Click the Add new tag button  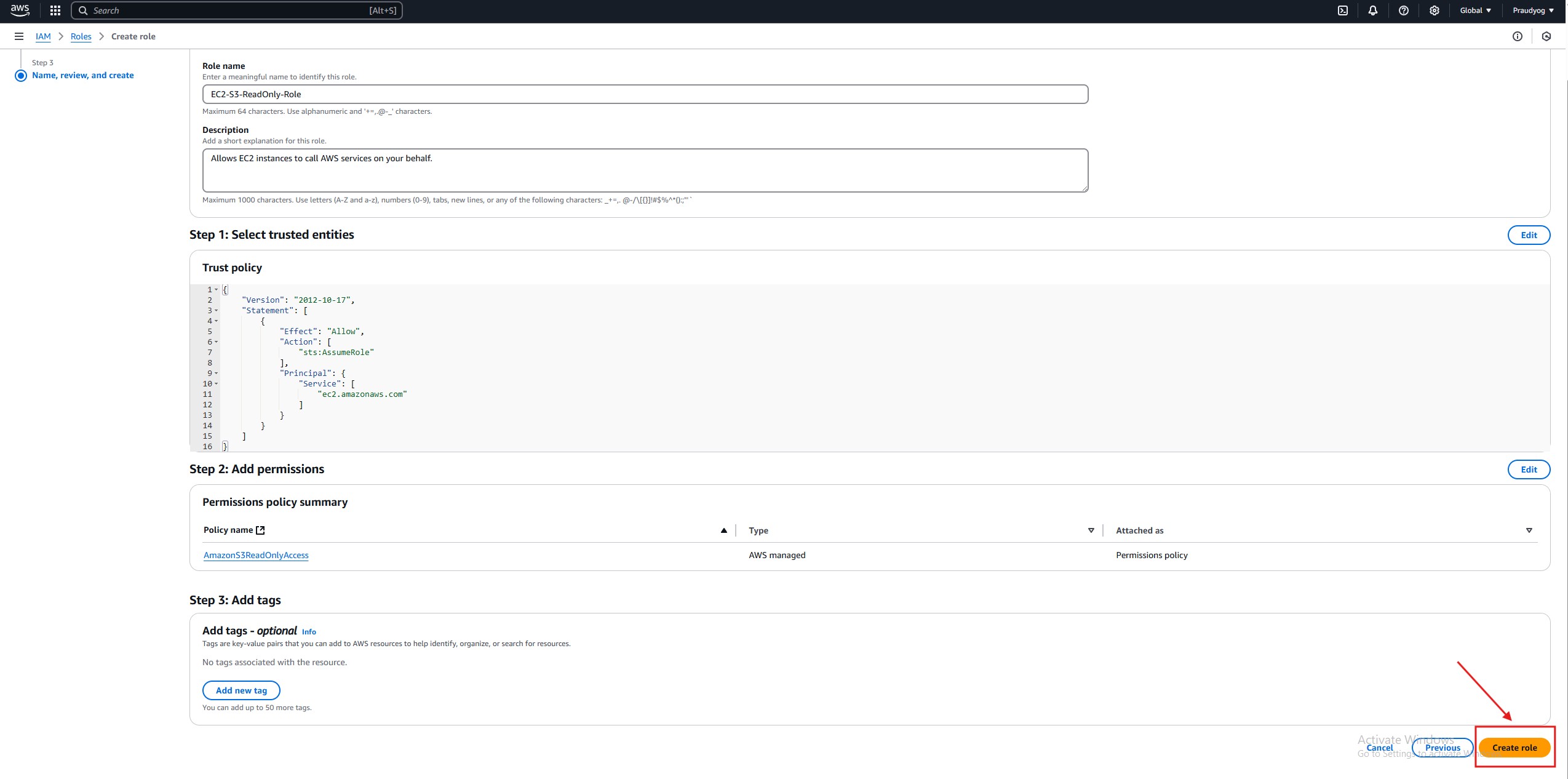click(241, 690)
